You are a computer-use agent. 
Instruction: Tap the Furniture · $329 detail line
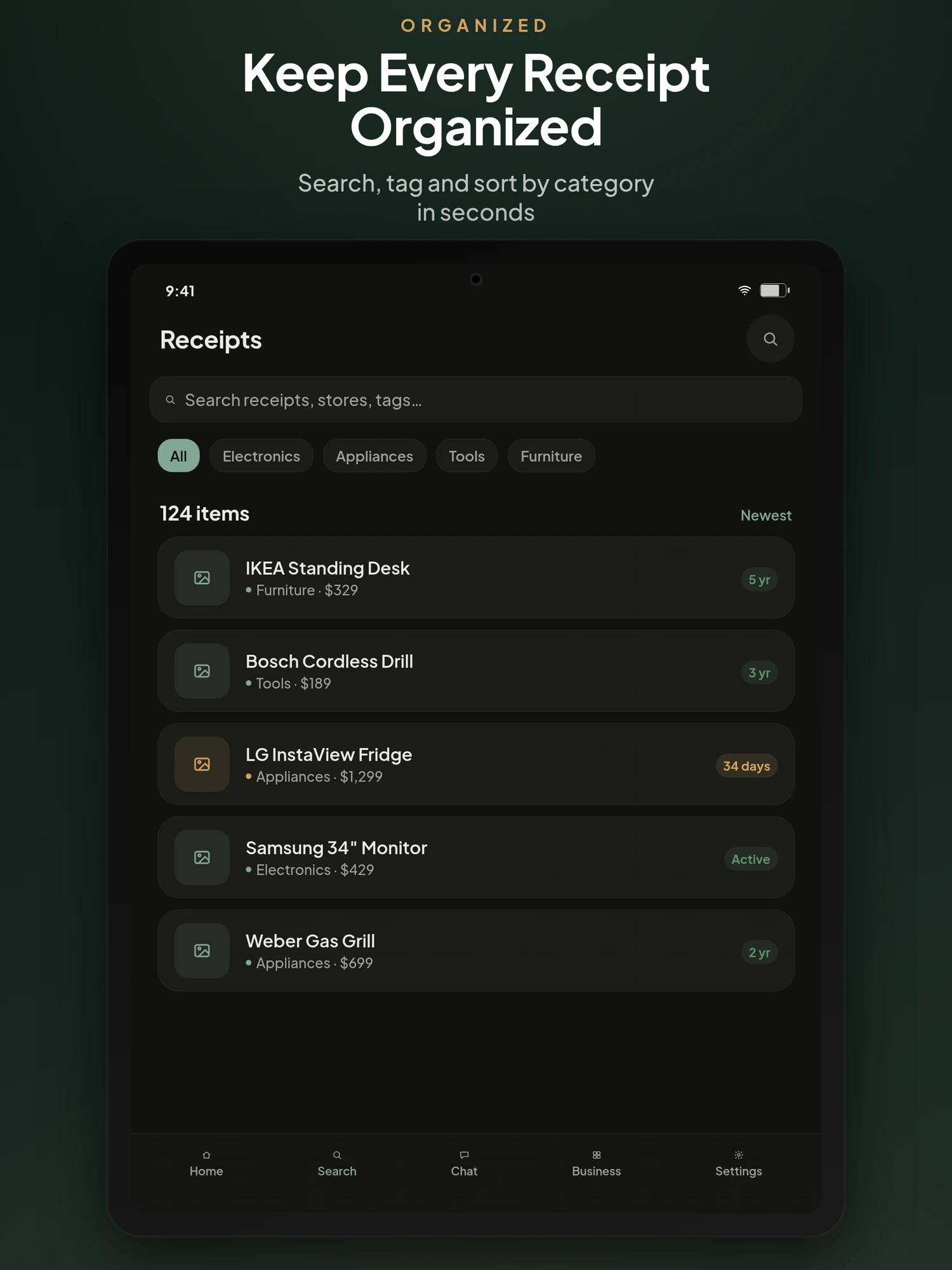click(x=302, y=591)
